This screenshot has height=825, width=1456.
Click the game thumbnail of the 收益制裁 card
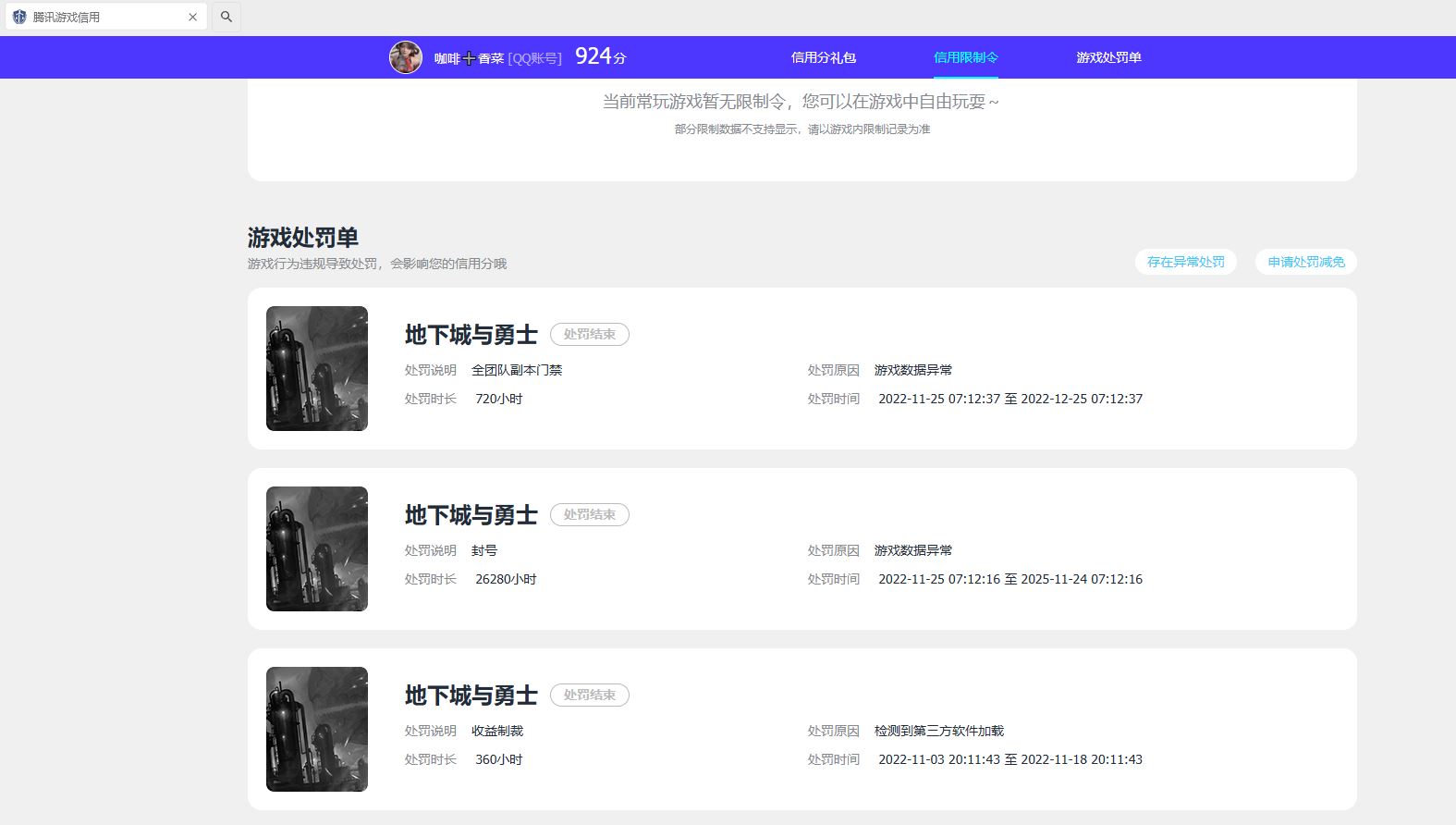click(x=317, y=729)
